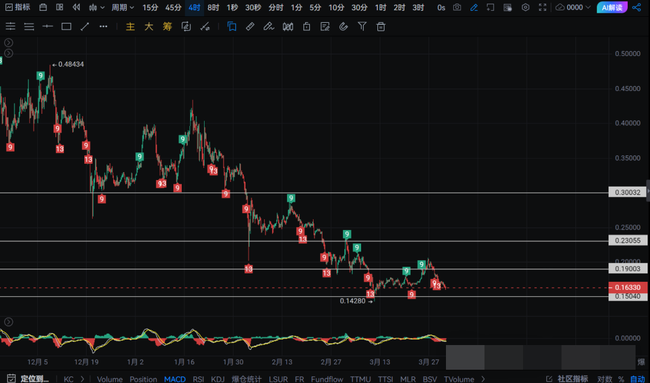Image resolution: width=650 pixels, height=383 pixels.
Task: Click the candle compare tool icon
Action: [x=288, y=27]
